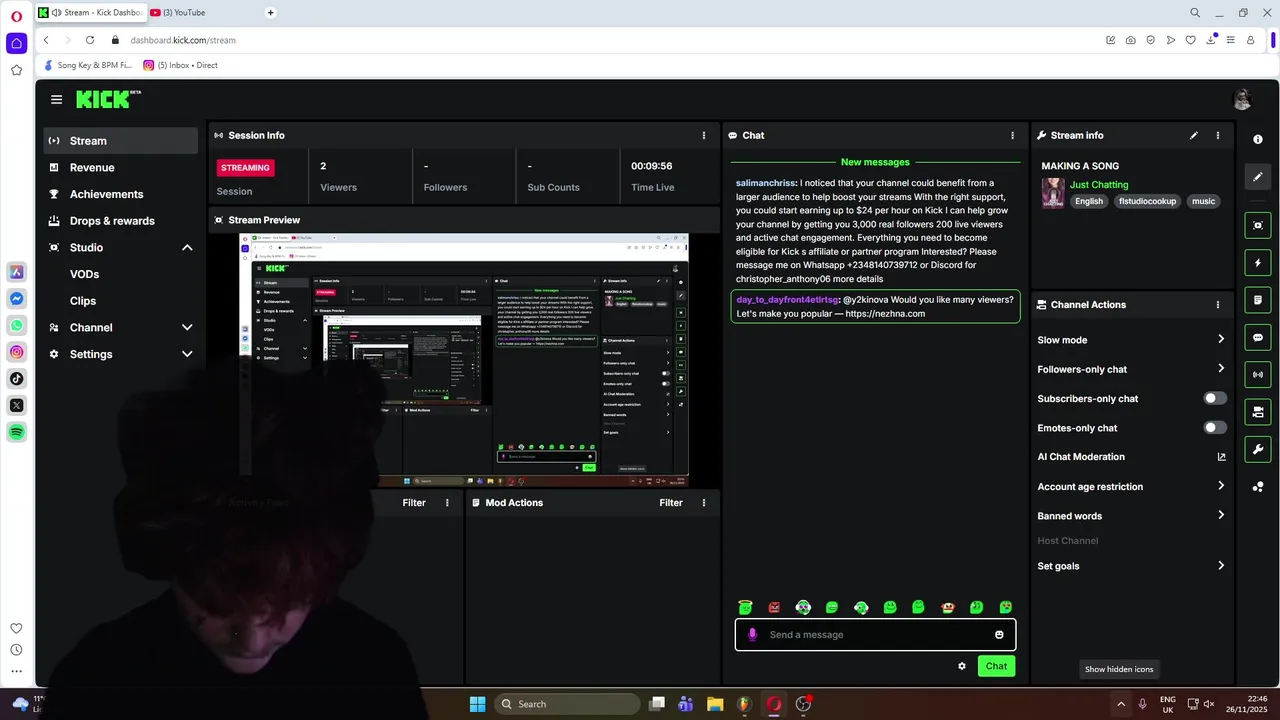Open Instagram from the Opera sidebar

pyautogui.click(x=16, y=352)
